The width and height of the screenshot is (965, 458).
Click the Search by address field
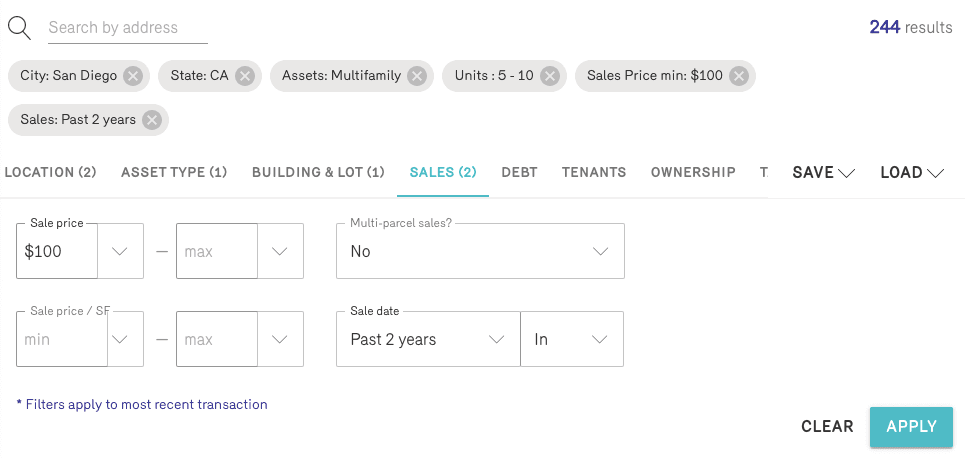[128, 28]
